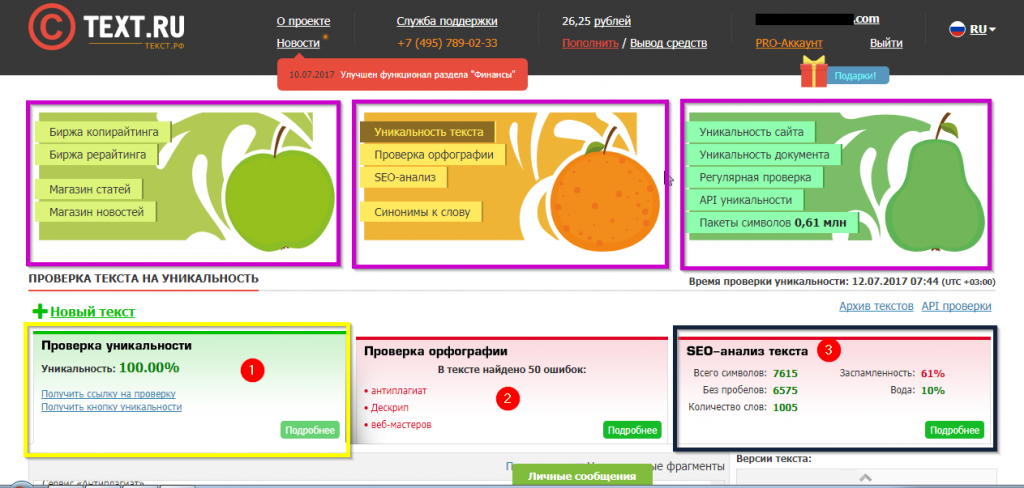
Task: Open the RU language dropdown
Action: tap(982, 29)
